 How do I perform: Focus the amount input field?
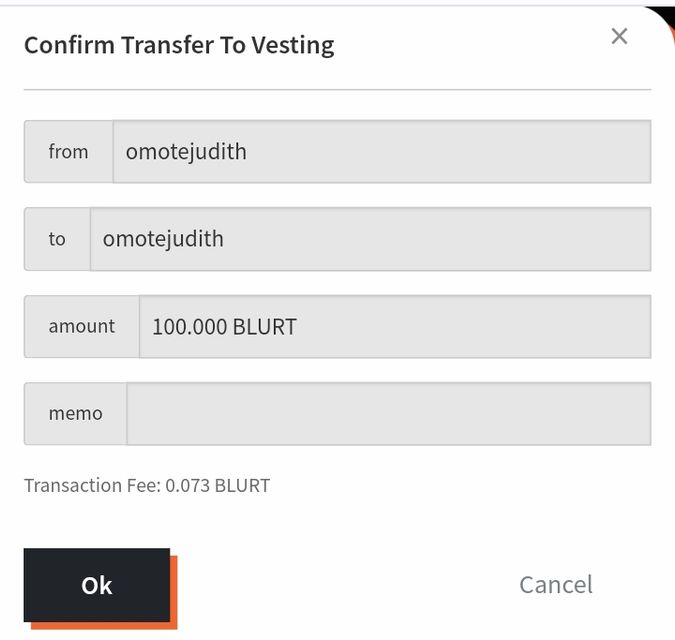(x=394, y=326)
